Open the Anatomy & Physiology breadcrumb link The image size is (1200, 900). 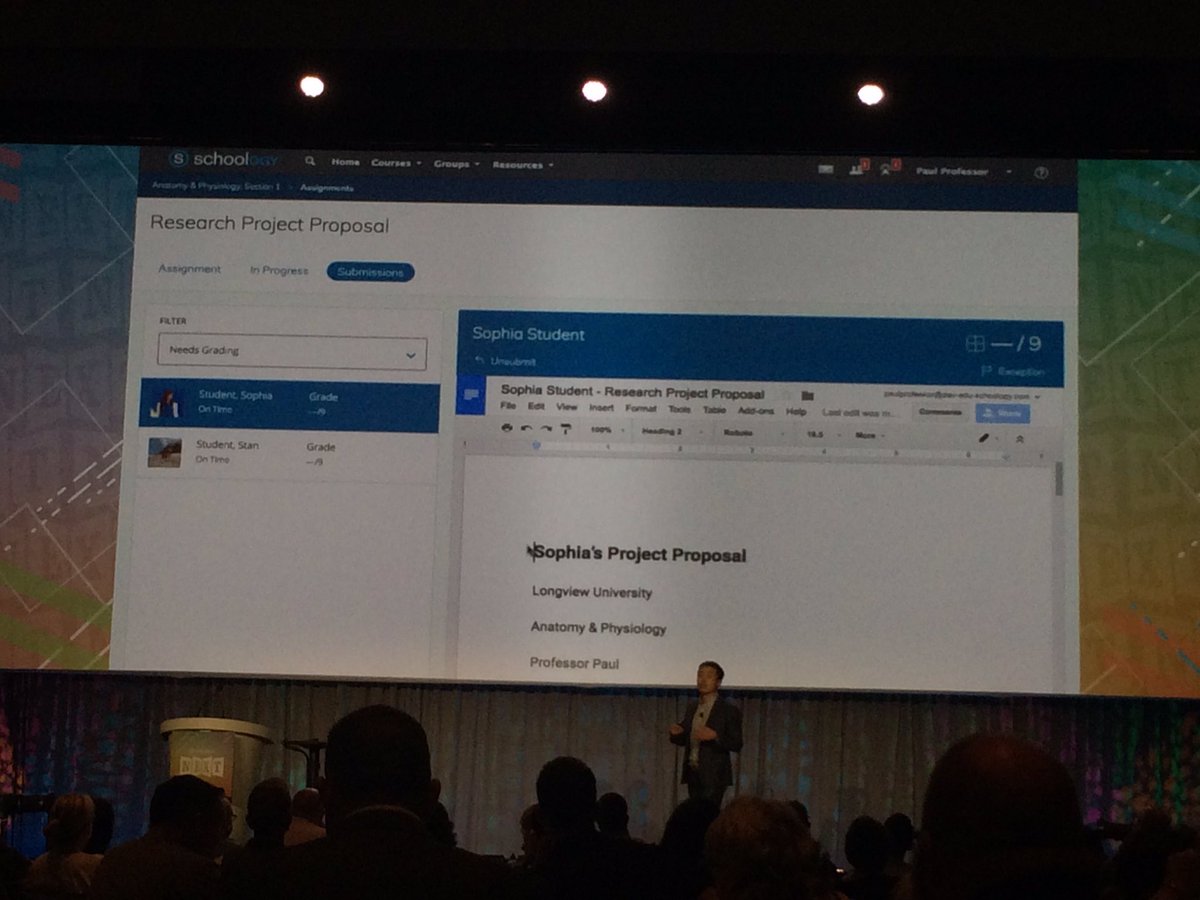point(216,186)
